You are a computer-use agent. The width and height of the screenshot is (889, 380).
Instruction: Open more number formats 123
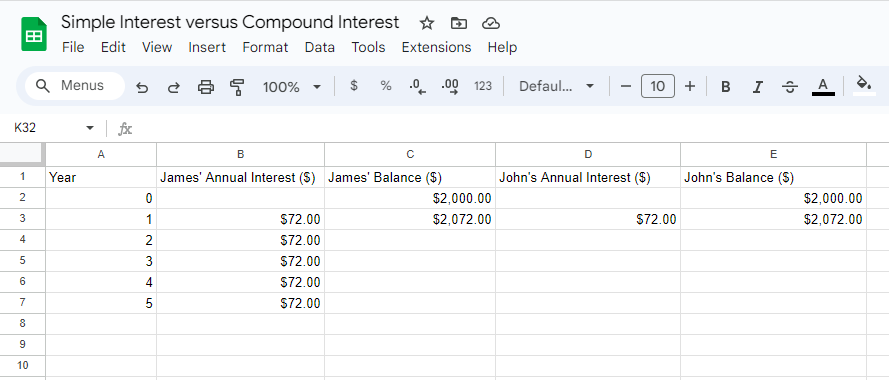(483, 86)
